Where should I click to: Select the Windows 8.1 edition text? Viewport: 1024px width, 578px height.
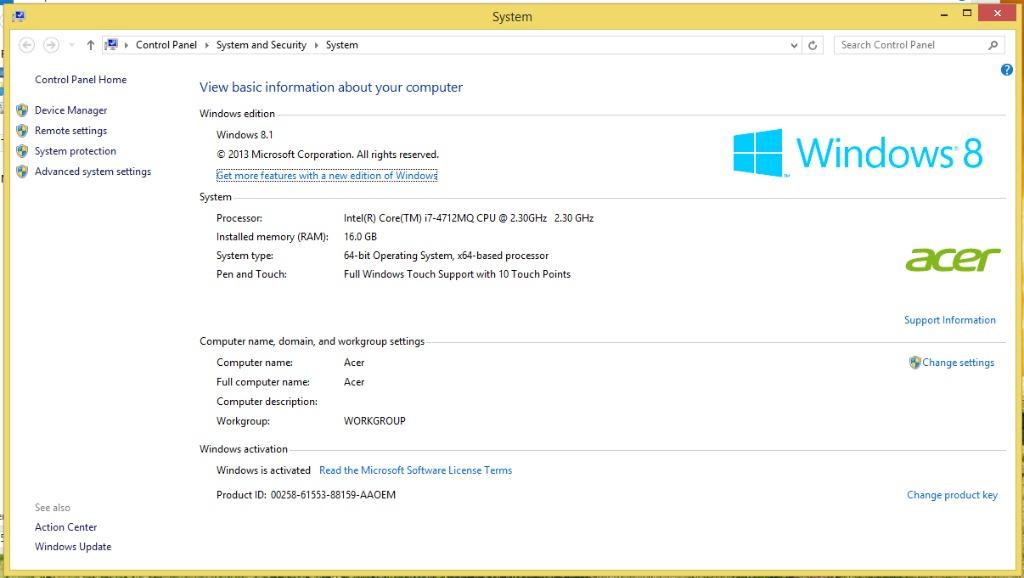click(x=245, y=135)
